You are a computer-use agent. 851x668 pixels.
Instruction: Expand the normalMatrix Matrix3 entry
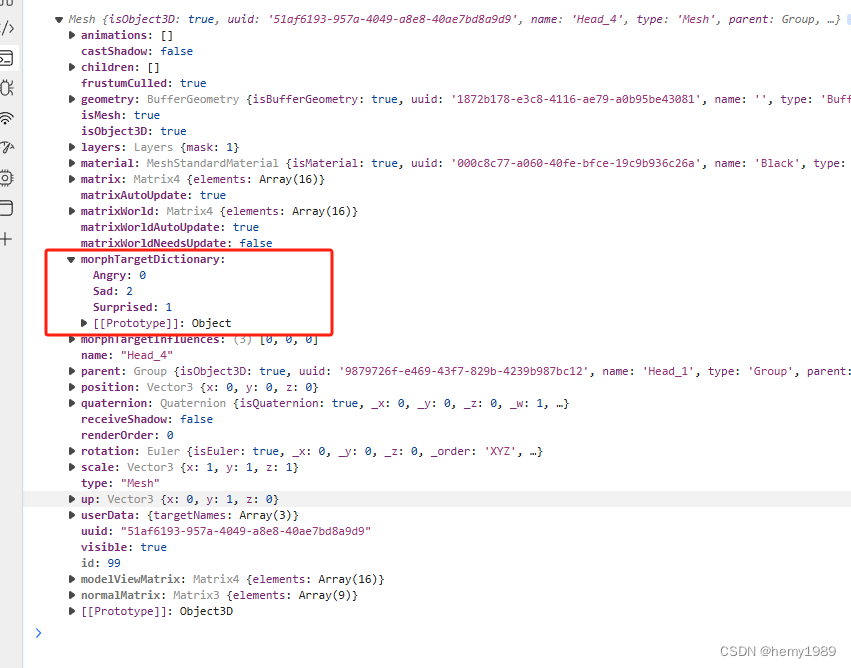click(72, 595)
